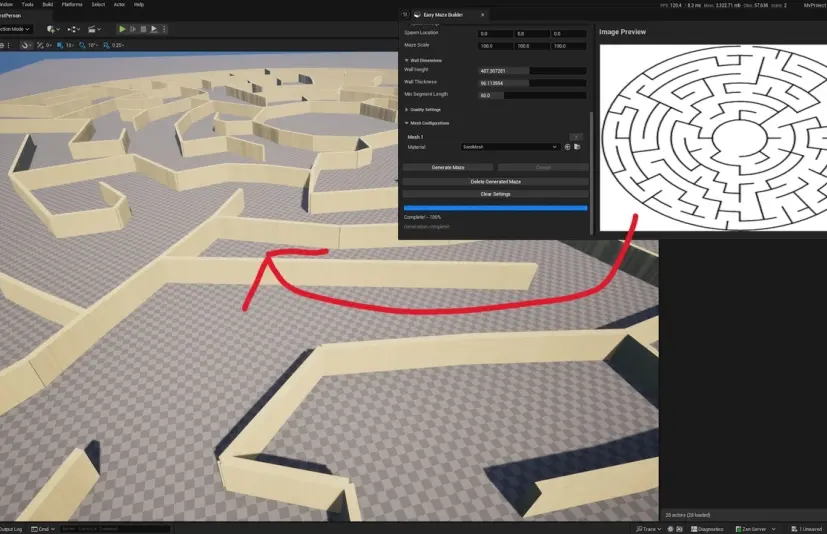Click the blue generation progress bar

click(x=495, y=208)
